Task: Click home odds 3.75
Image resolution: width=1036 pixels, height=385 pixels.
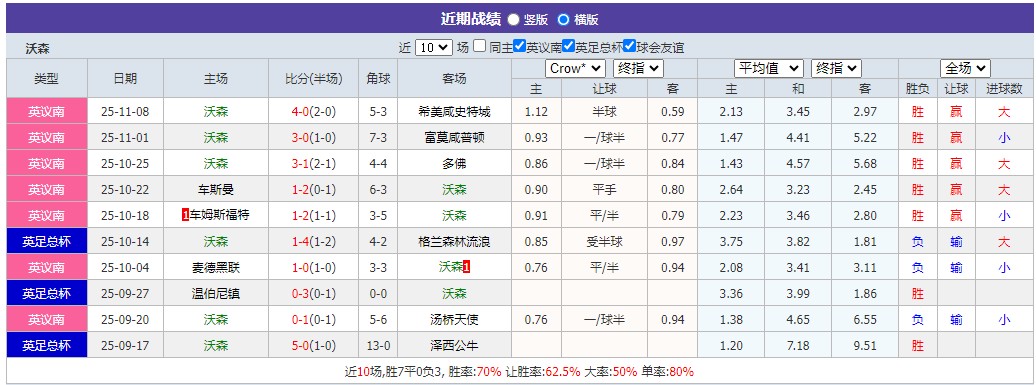Action: coord(731,242)
